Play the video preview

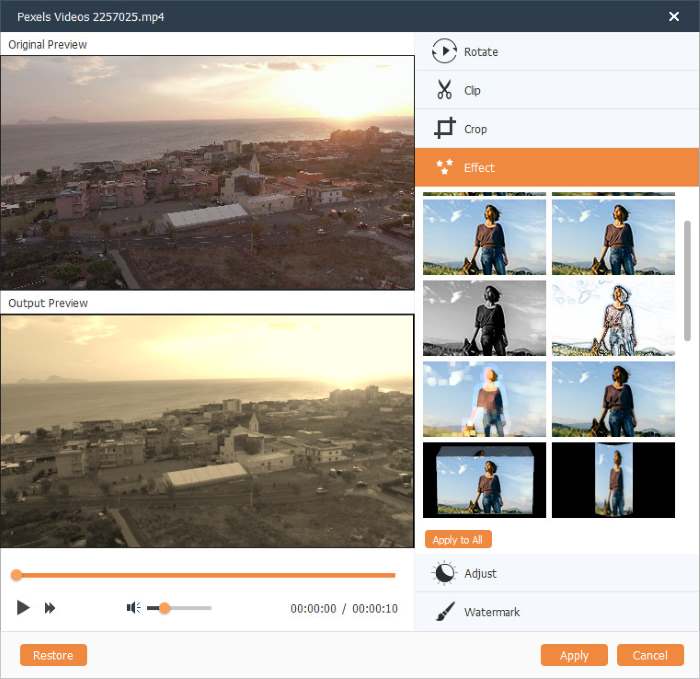[x=23, y=608]
